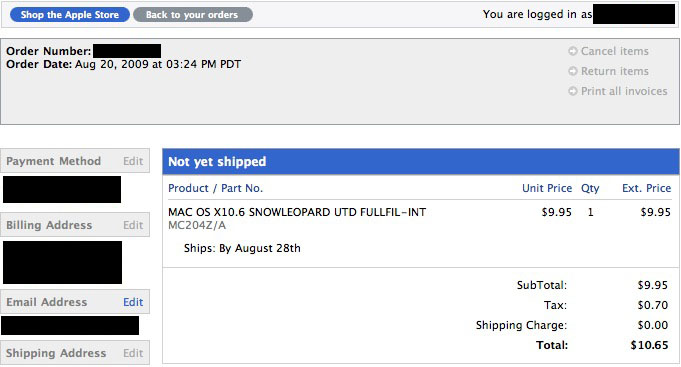Choose Print all invoices link

(x=624, y=91)
